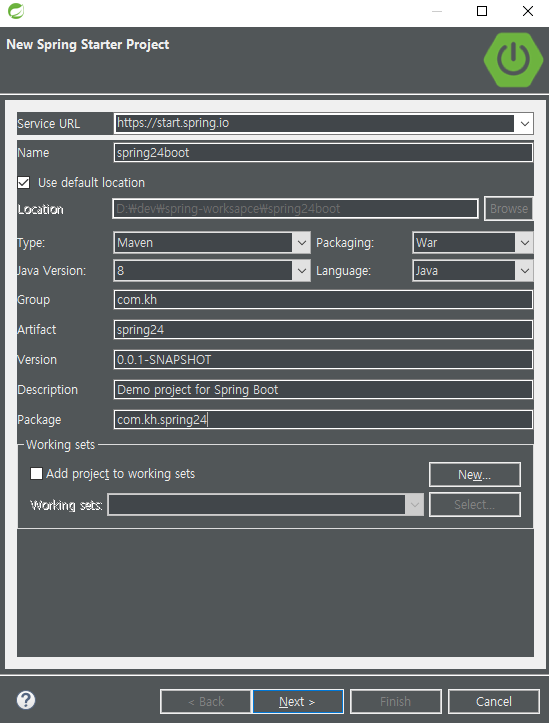Click the Next button
The width and height of the screenshot is (549, 723).
pos(298,701)
